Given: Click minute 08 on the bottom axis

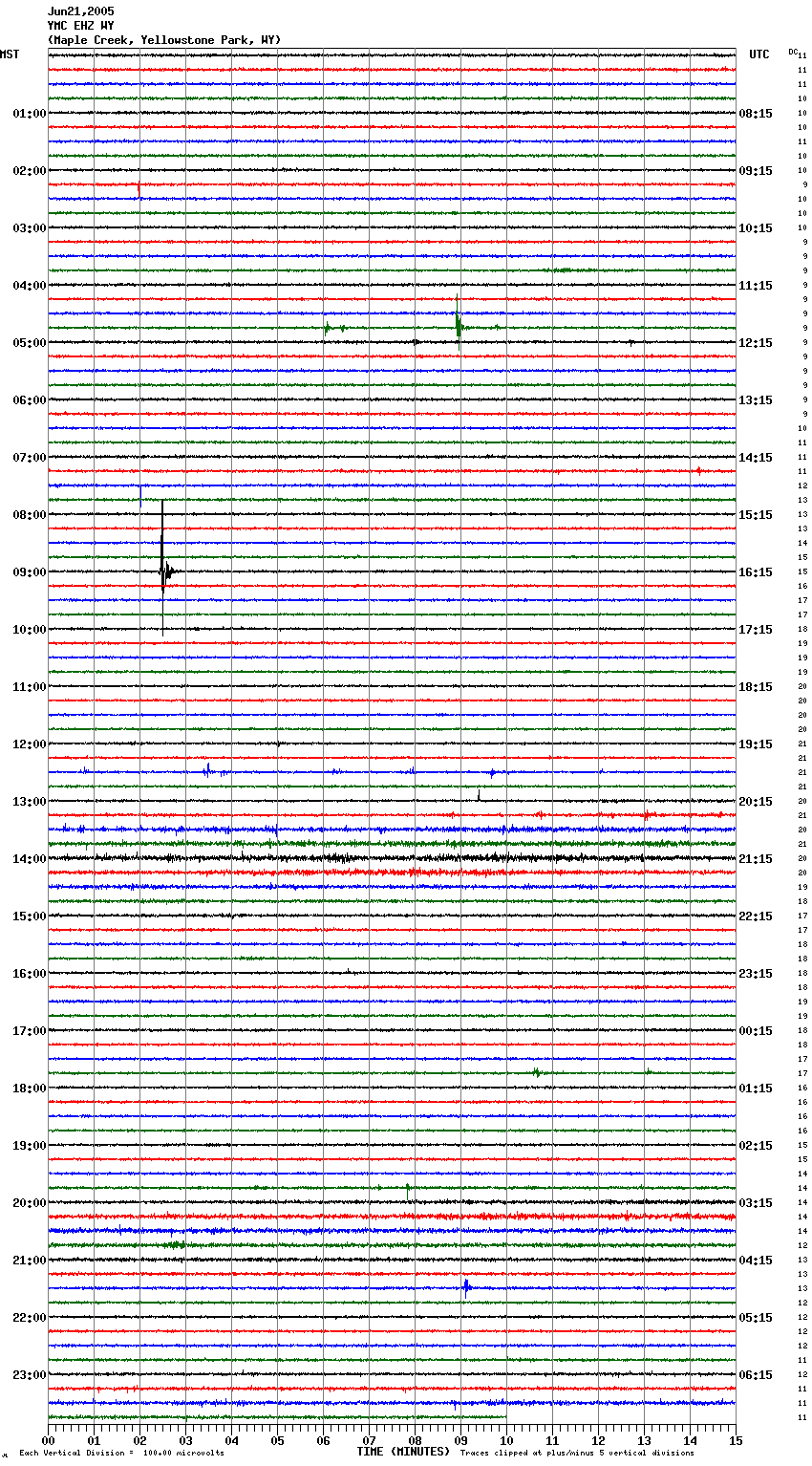Looking at the screenshot, I should (415, 1440).
